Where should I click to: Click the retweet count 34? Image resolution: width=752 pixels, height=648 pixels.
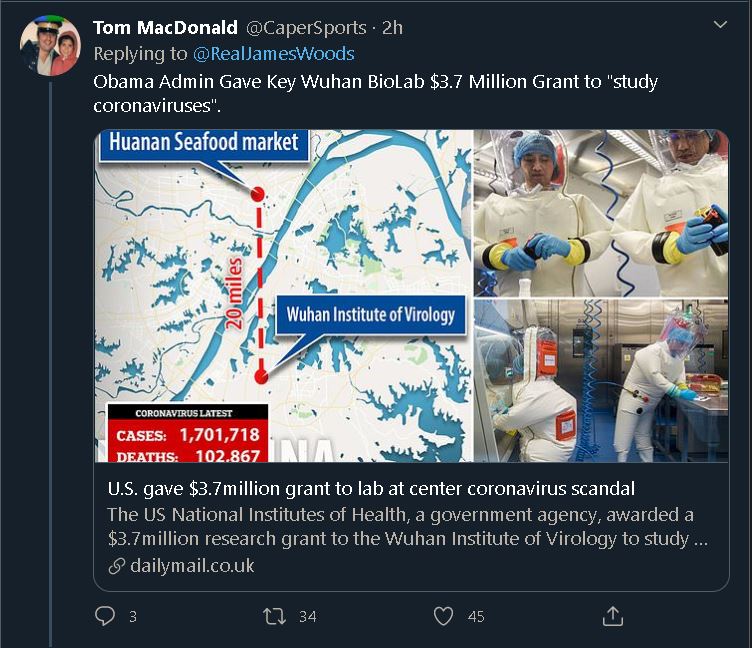307,617
